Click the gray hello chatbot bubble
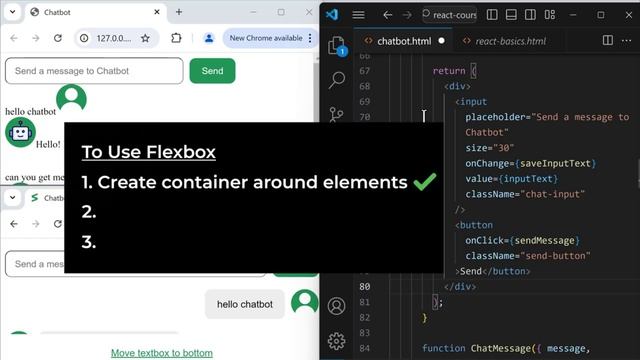Screen dimensions: 640x360 [x=244, y=304]
